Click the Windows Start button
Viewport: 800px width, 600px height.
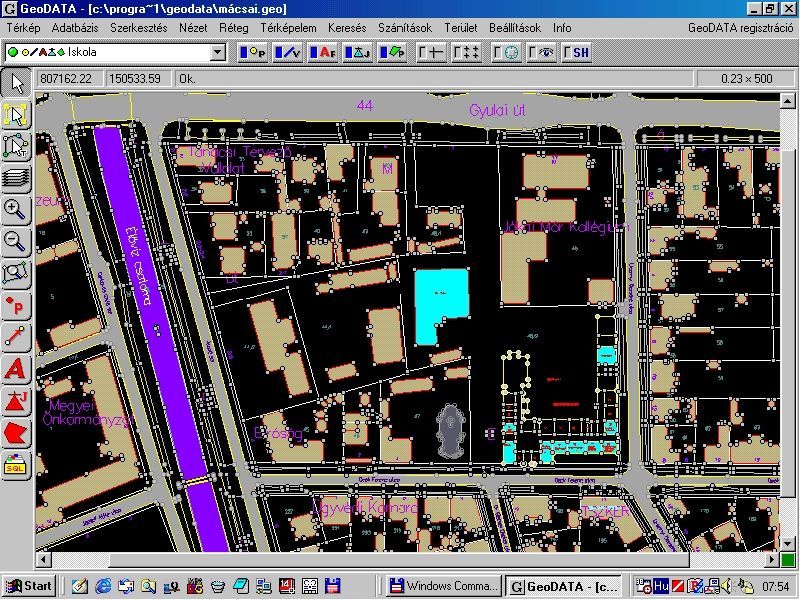(x=29, y=586)
